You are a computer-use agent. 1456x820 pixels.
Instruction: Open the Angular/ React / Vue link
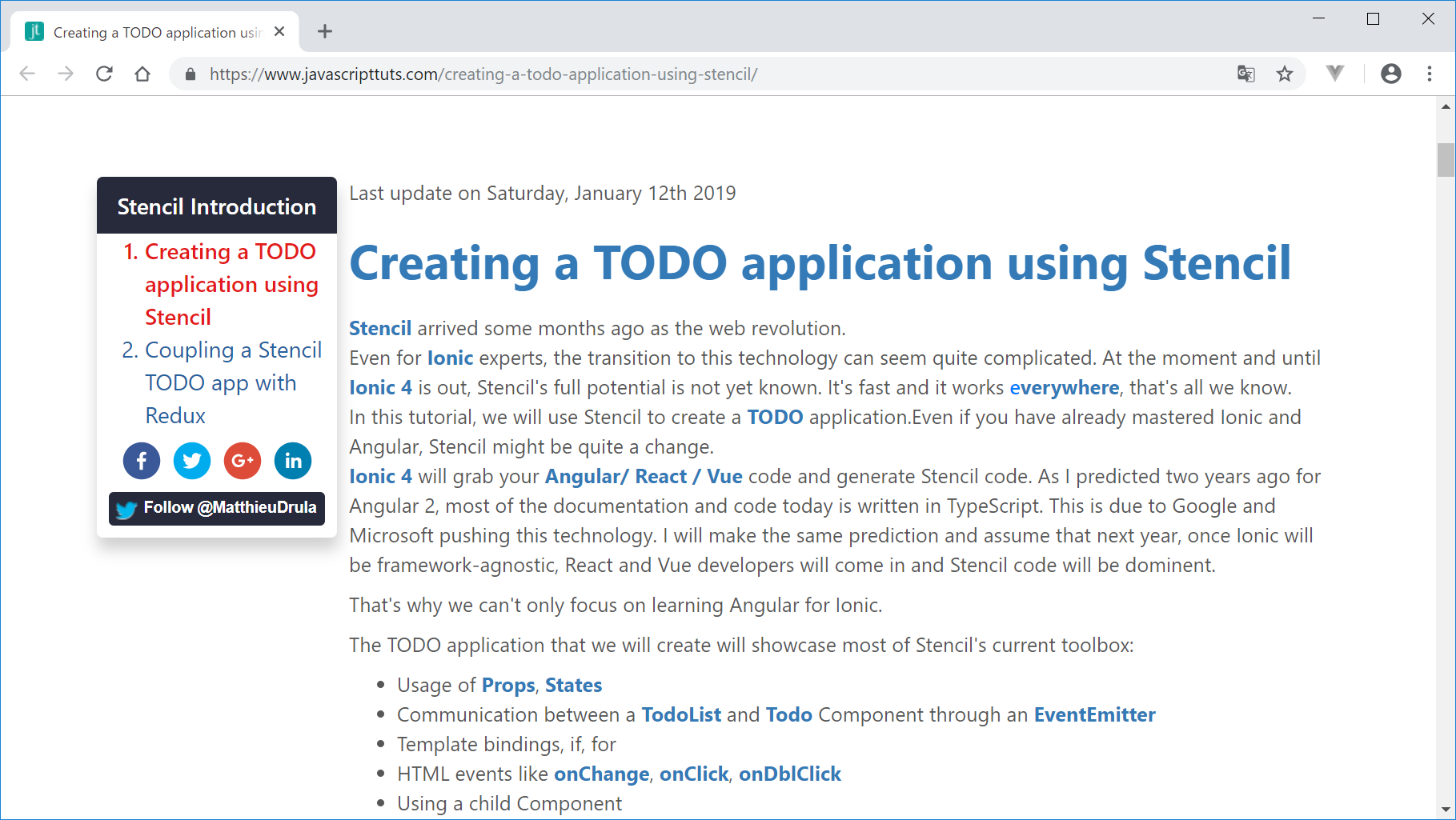click(644, 476)
